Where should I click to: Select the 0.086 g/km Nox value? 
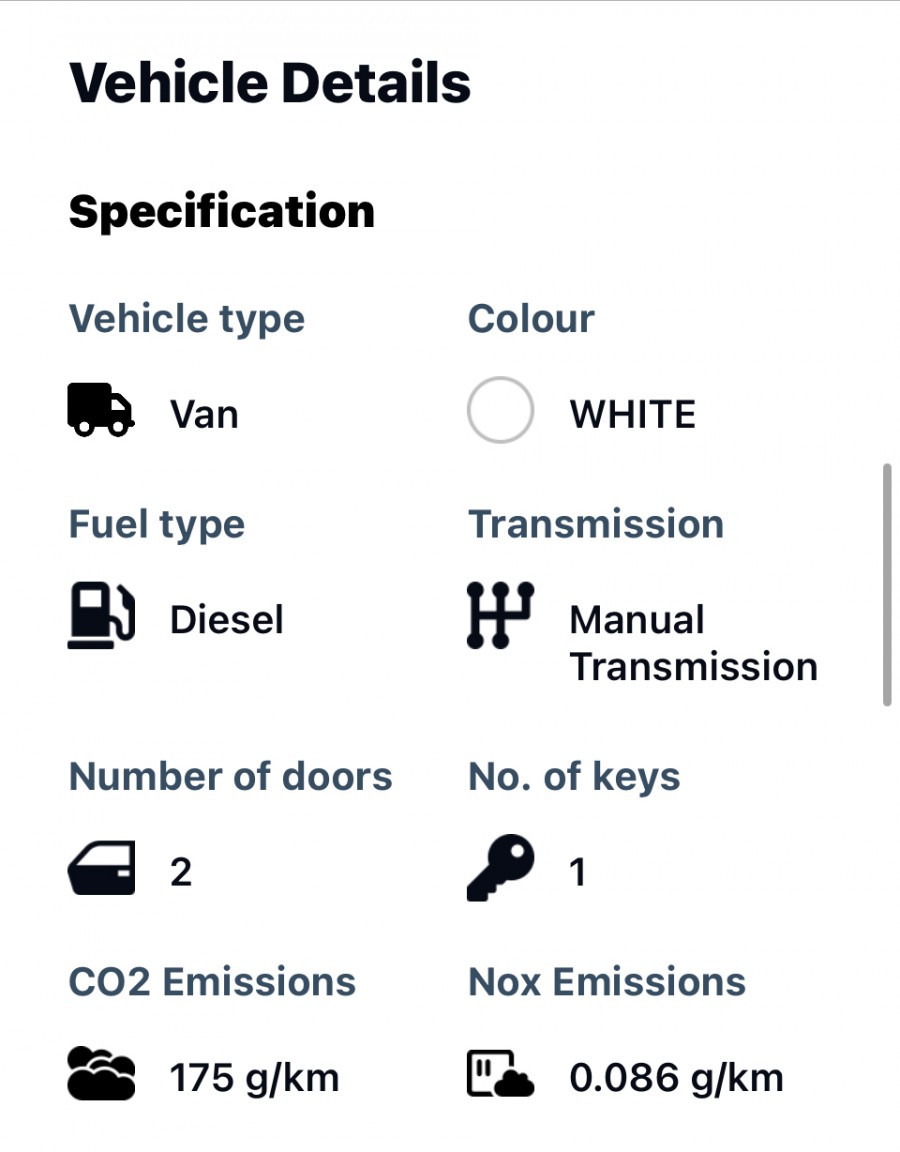click(676, 1078)
